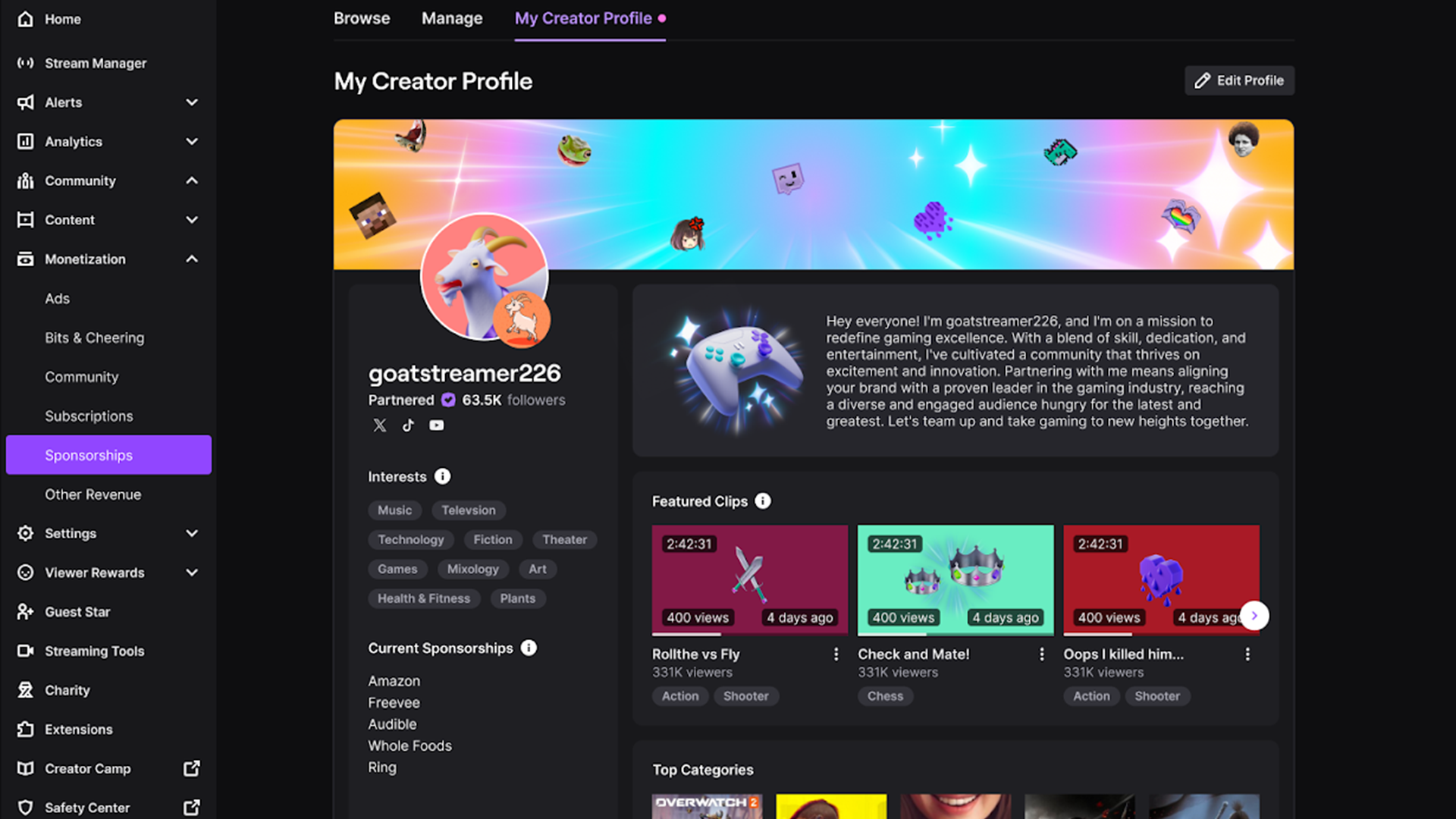Open the TikTok social link icon
Viewport: 1456px width, 819px height.
pos(408,425)
